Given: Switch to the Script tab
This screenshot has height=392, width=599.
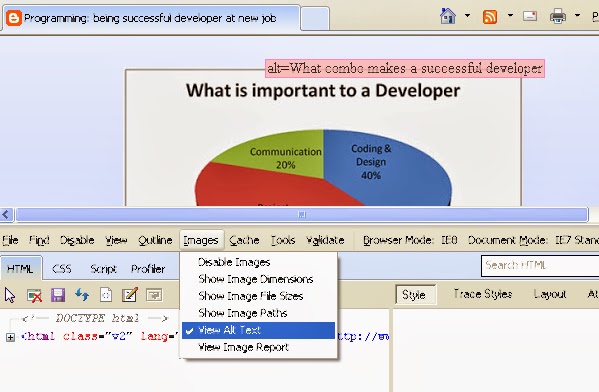Looking at the screenshot, I should pyautogui.click(x=103, y=269).
